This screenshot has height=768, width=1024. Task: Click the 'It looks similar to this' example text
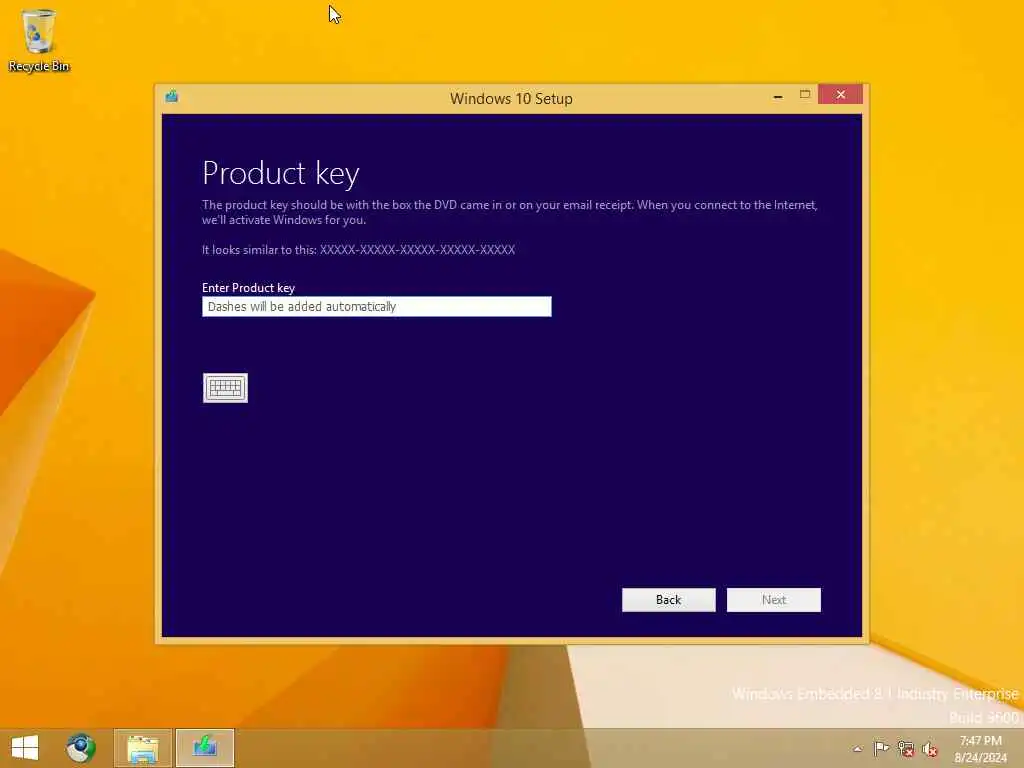(x=359, y=249)
